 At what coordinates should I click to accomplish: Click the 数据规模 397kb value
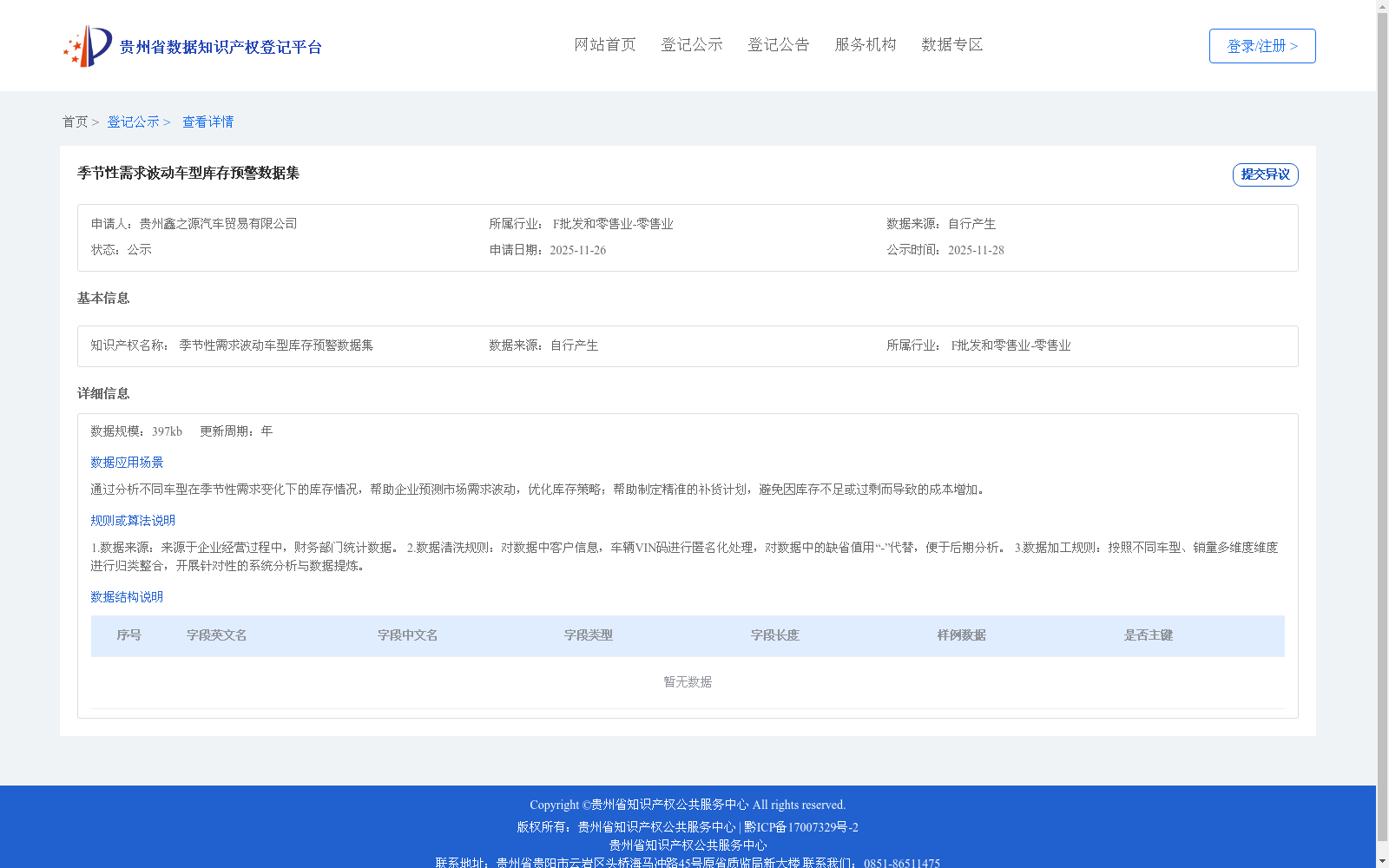[x=167, y=431]
